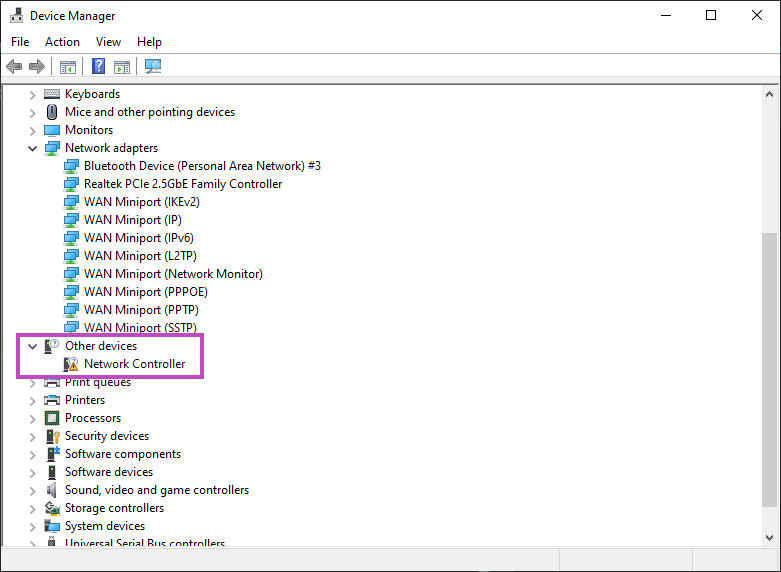Click the Software devices icon
The width and height of the screenshot is (781, 572).
[x=52, y=472]
